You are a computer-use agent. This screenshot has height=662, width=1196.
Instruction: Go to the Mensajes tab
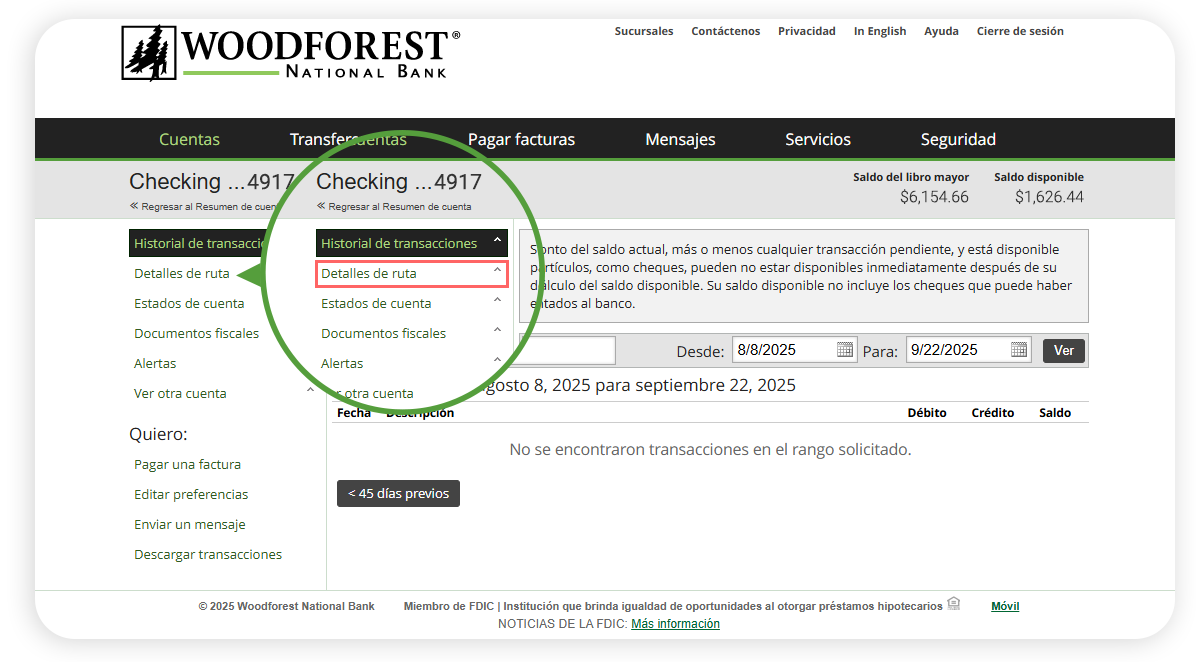(x=680, y=139)
